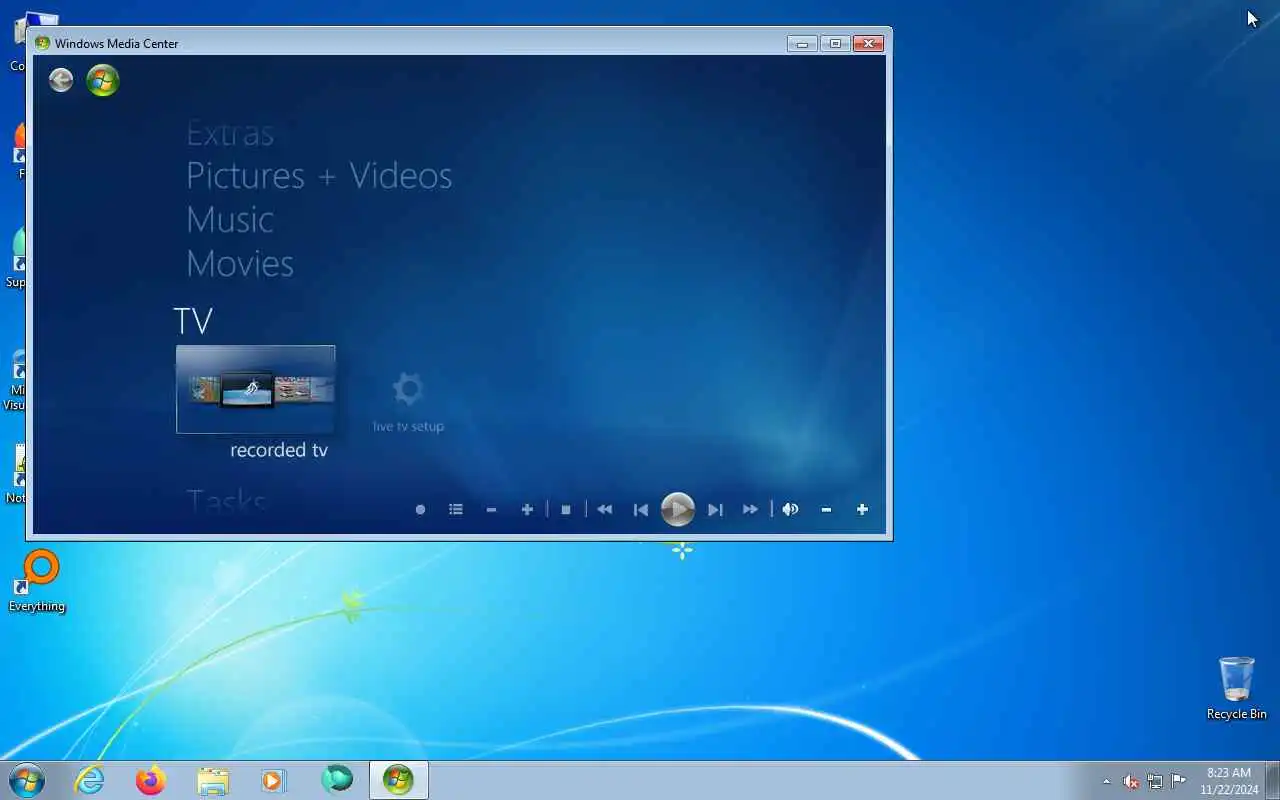Viewport: 1280px width, 800px height.
Task: Go back using the back arrow
Action: (x=61, y=80)
